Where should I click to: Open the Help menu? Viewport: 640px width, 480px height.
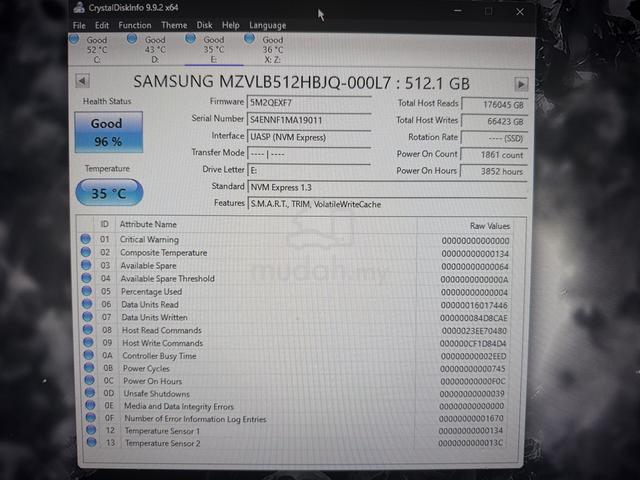coord(231,25)
